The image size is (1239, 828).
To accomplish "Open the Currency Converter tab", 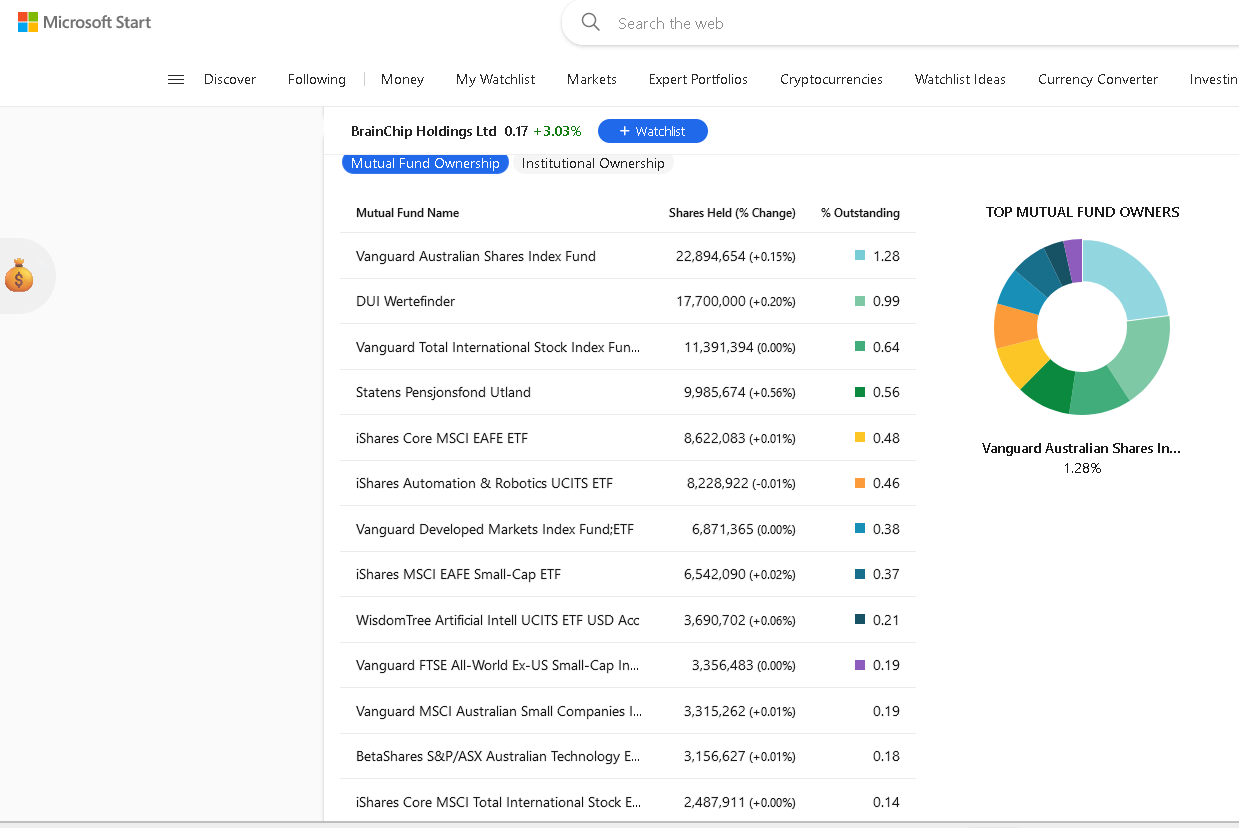I will click(1097, 79).
